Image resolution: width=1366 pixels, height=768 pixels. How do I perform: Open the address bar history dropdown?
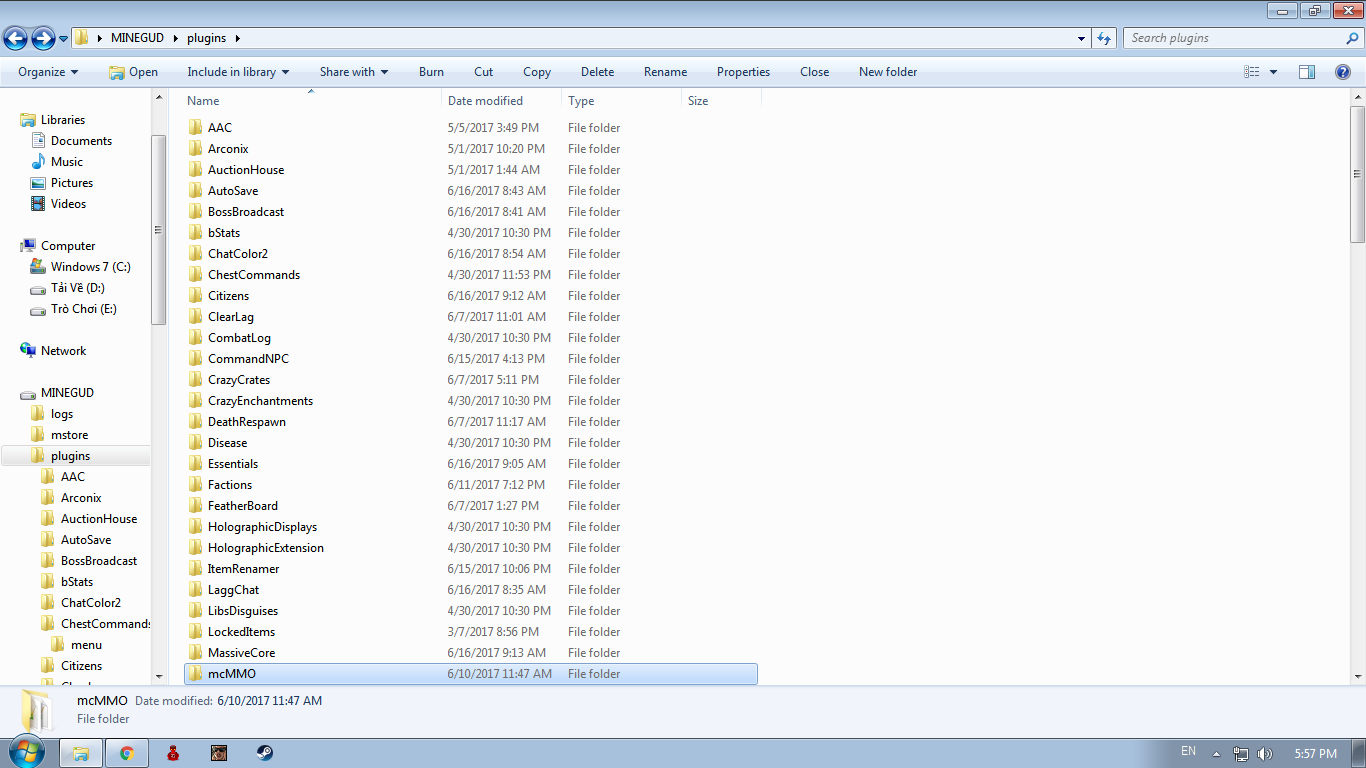point(1082,39)
